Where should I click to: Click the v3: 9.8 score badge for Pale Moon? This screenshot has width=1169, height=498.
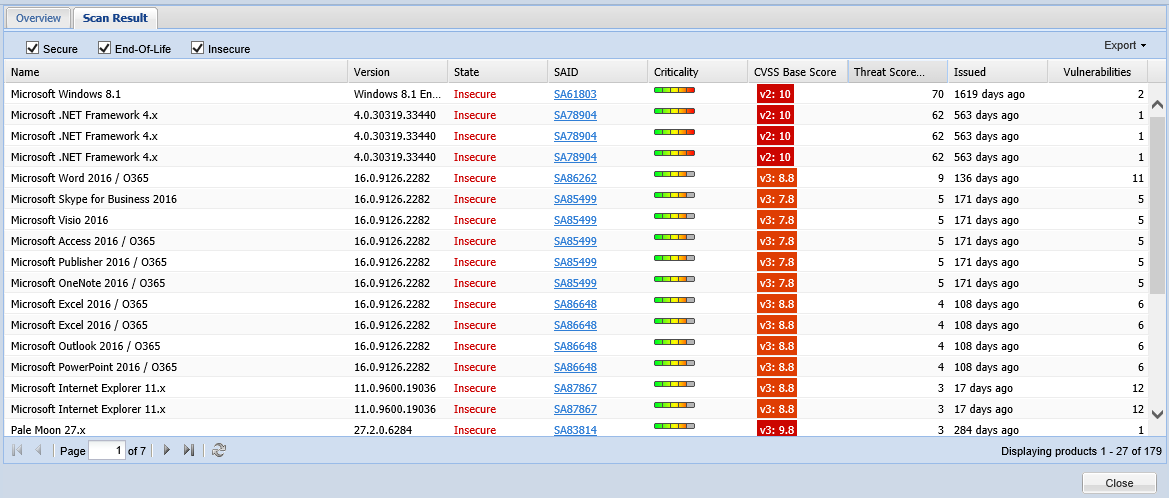[x=776, y=430]
